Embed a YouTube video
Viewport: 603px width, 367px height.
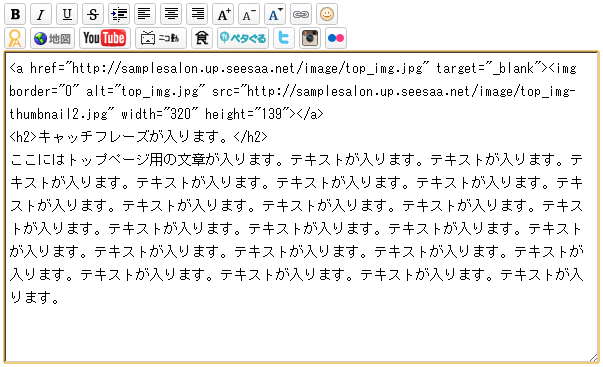105,38
